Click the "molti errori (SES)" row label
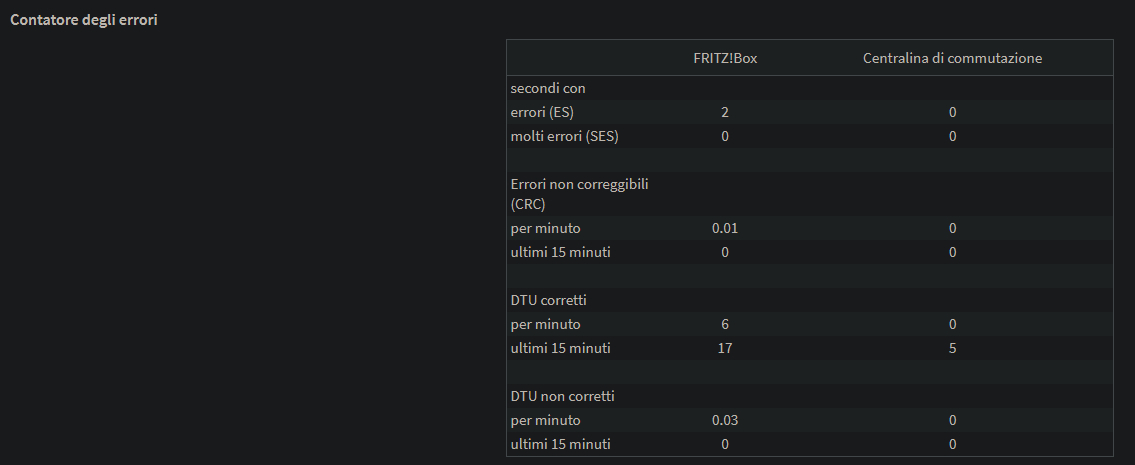The width and height of the screenshot is (1135, 465). coord(564,136)
